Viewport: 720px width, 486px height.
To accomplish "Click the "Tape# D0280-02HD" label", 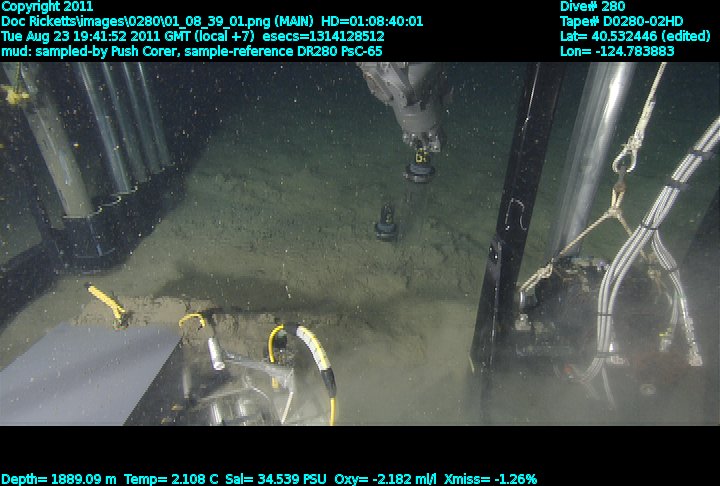I will point(621,22).
